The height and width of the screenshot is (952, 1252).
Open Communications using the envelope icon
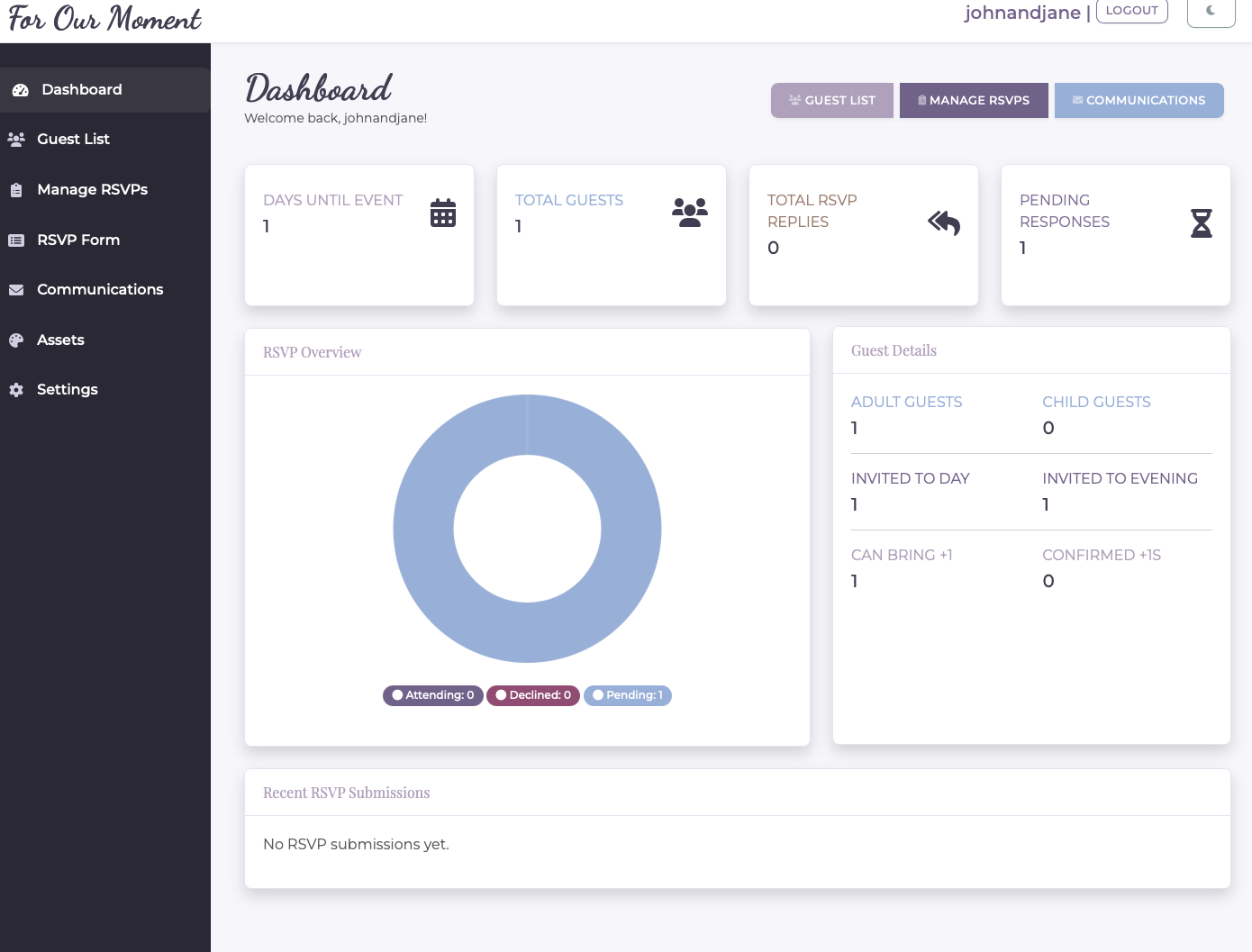pos(15,289)
